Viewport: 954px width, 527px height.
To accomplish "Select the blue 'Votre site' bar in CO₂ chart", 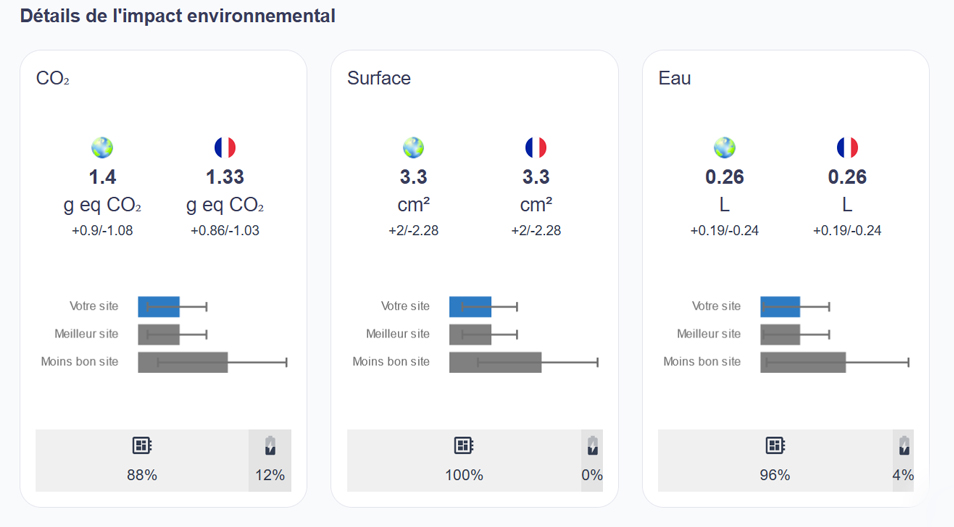I will (x=158, y=307).
